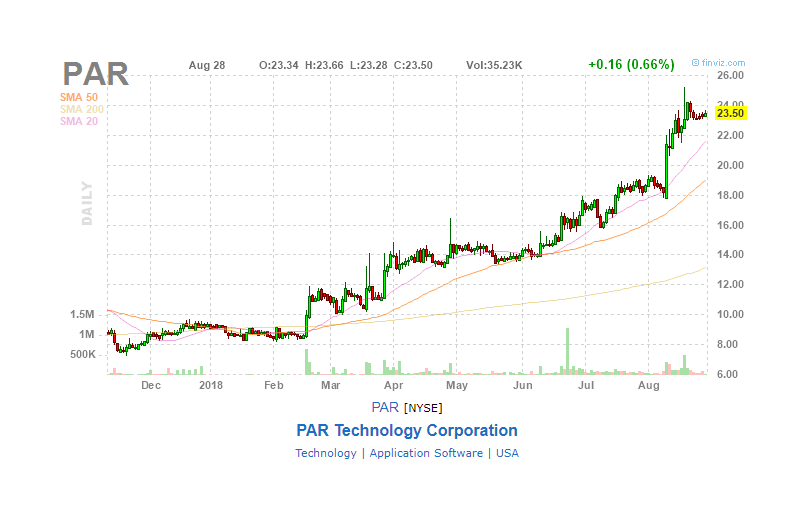Screen dimensions: 801x512
Task: Open the PAR Technology Corporation company link
Action: coord(407,430)
